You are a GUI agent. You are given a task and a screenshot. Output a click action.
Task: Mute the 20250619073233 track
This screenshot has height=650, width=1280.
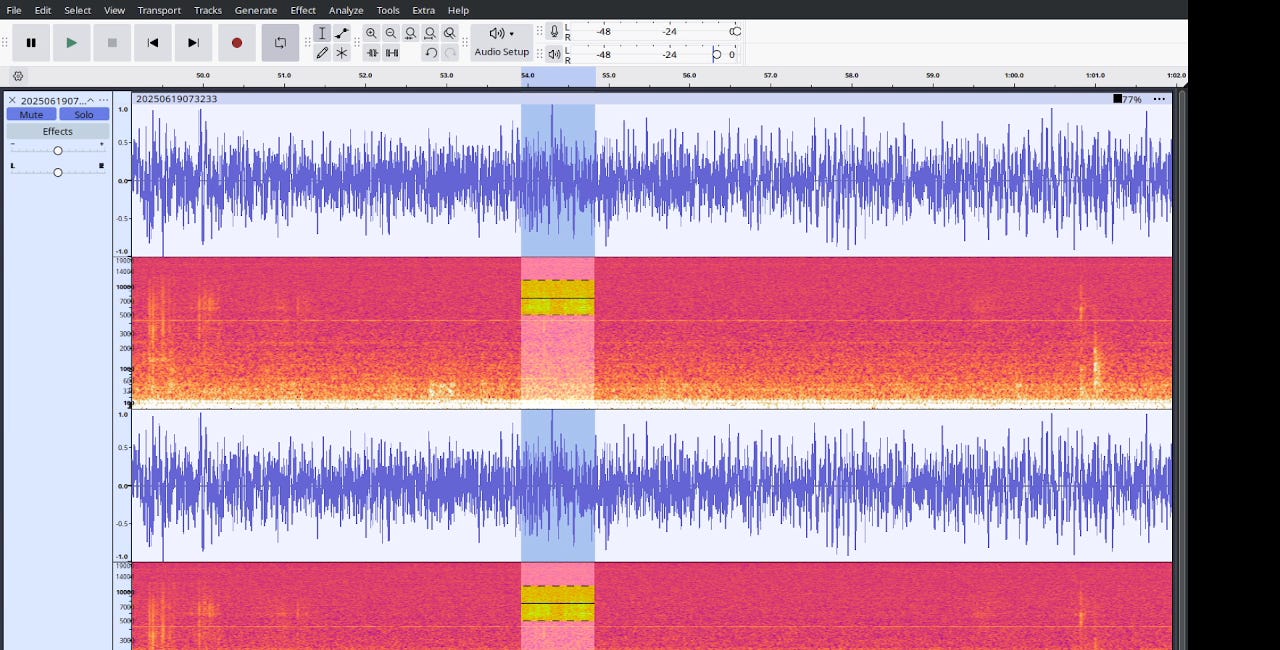tap(31, 114)
